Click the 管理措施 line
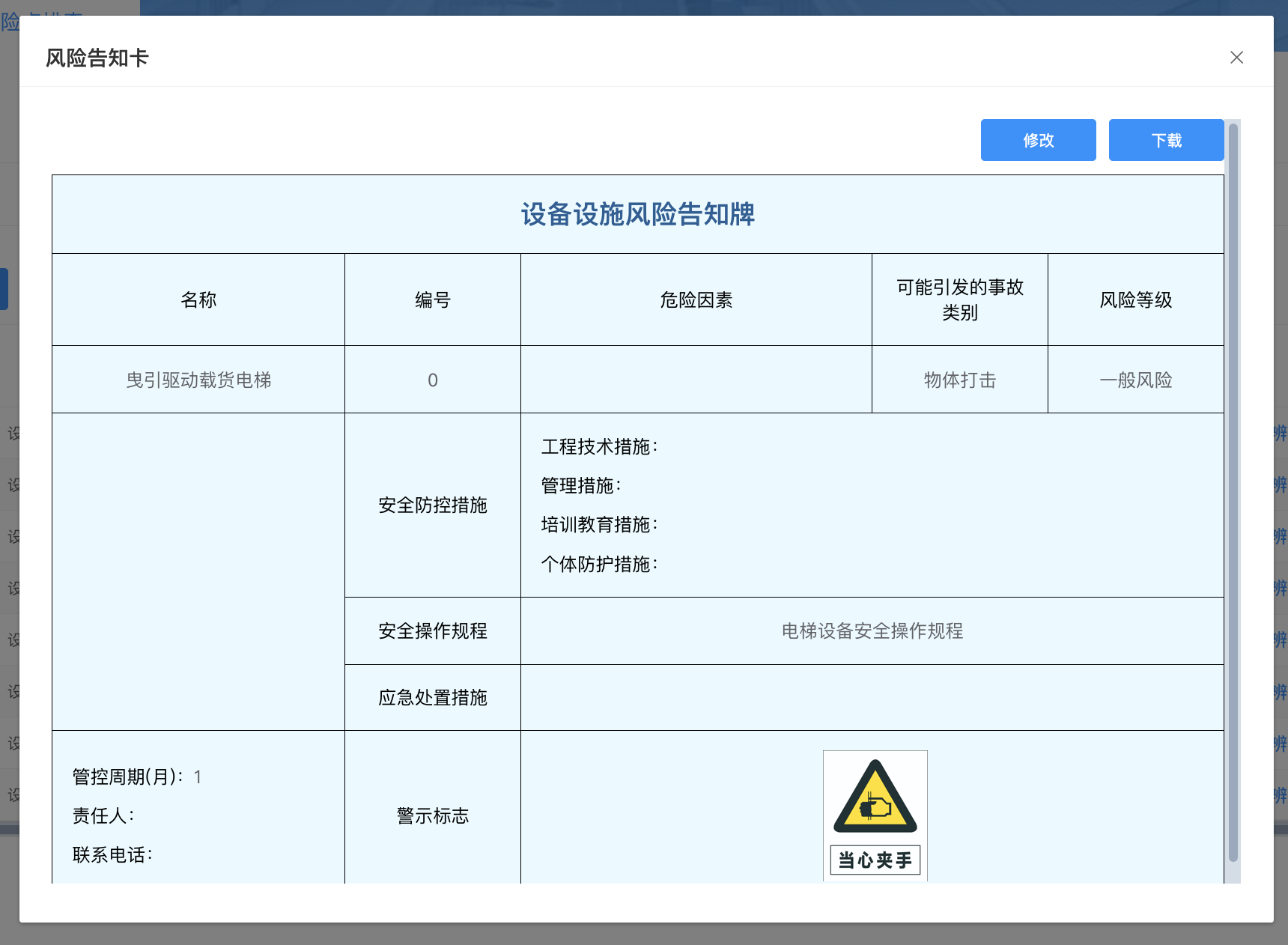Viewport: 1288px width, 945px height. coord(581,486)
